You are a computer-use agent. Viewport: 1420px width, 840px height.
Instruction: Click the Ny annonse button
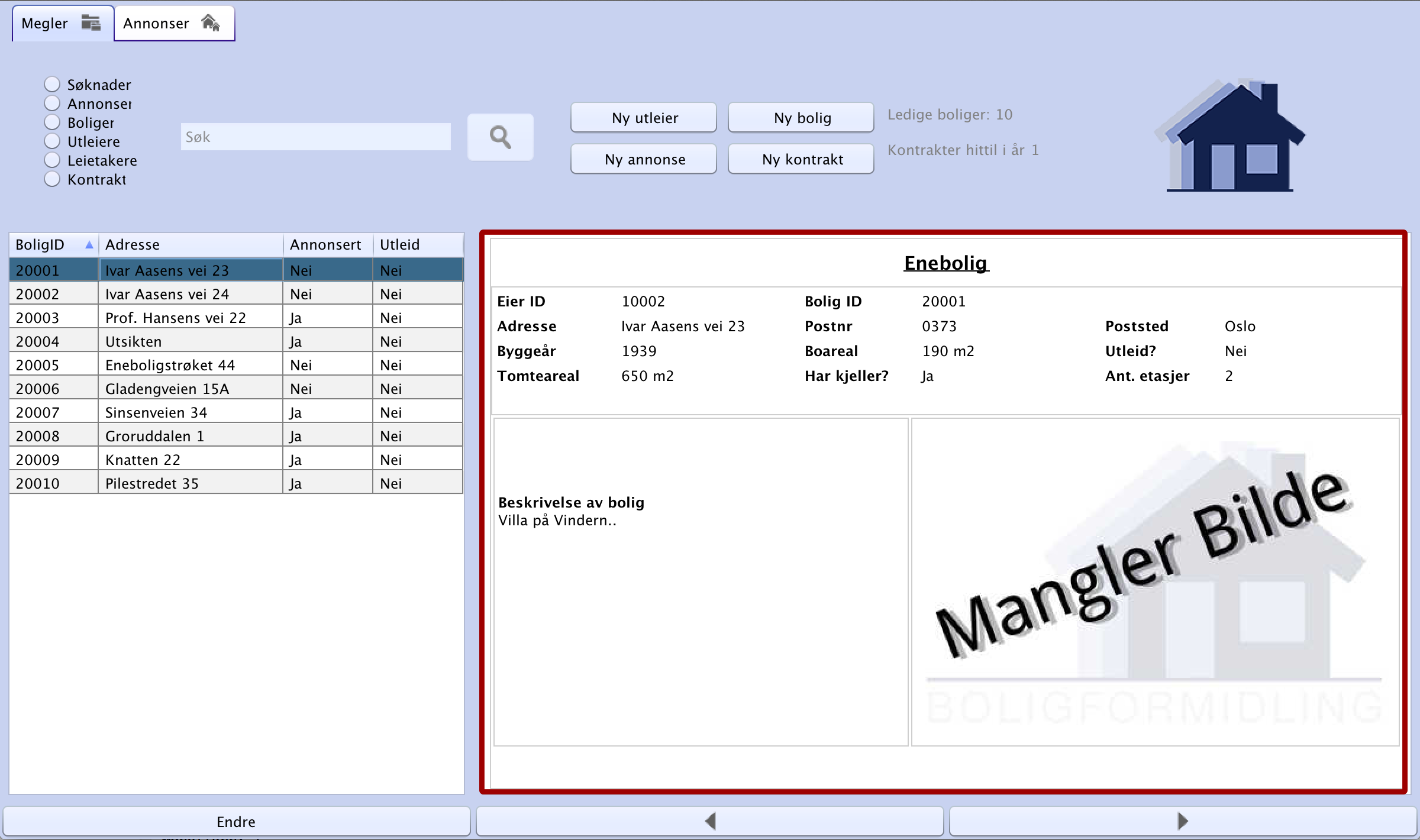[x=644, y=159]
